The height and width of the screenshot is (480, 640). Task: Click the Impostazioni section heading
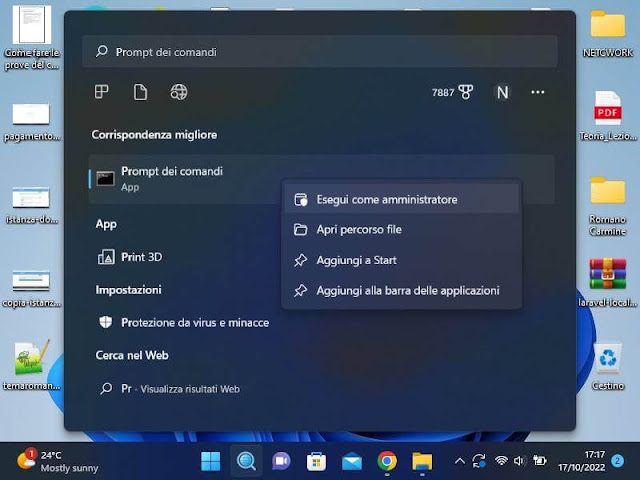coord(129,290)
